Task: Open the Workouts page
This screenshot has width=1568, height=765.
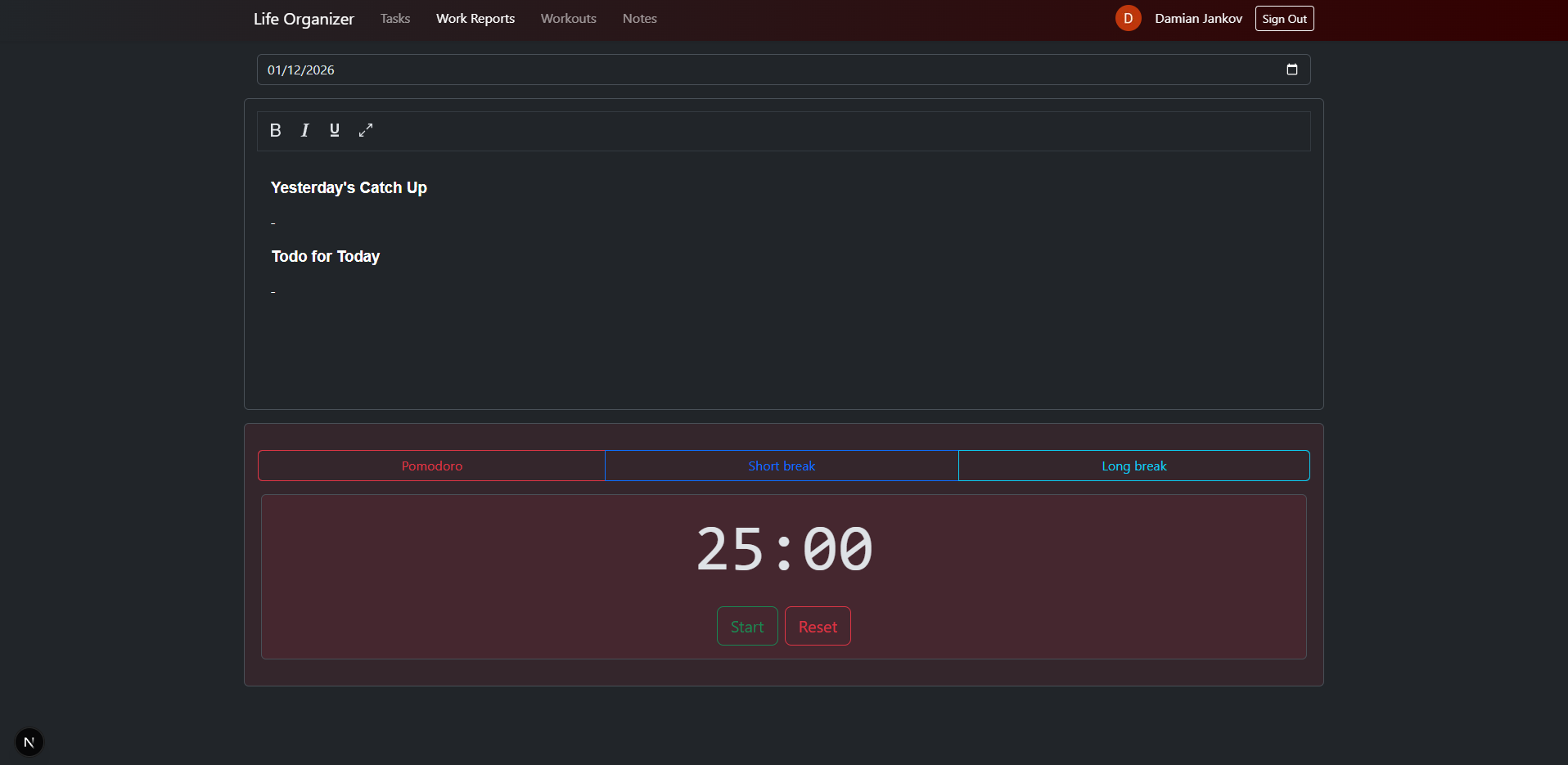Action: [x=568, y=18]
